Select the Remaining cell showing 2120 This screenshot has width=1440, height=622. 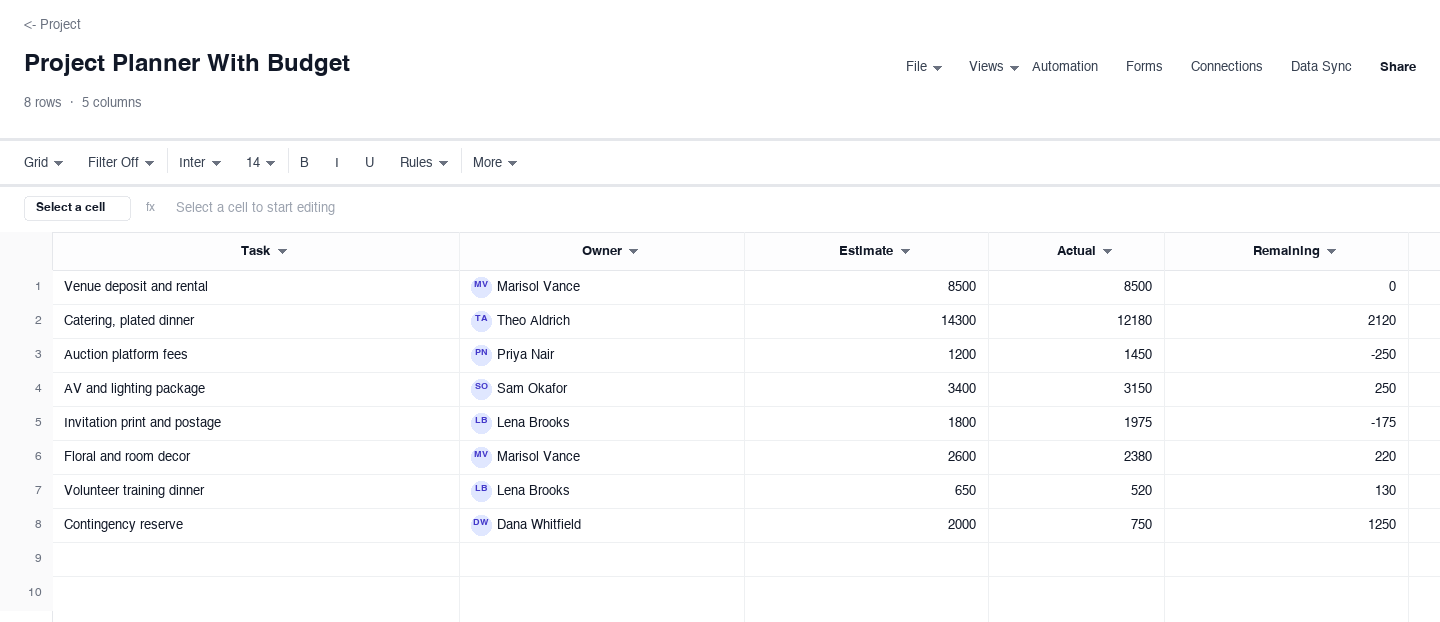click(1287, 322)
